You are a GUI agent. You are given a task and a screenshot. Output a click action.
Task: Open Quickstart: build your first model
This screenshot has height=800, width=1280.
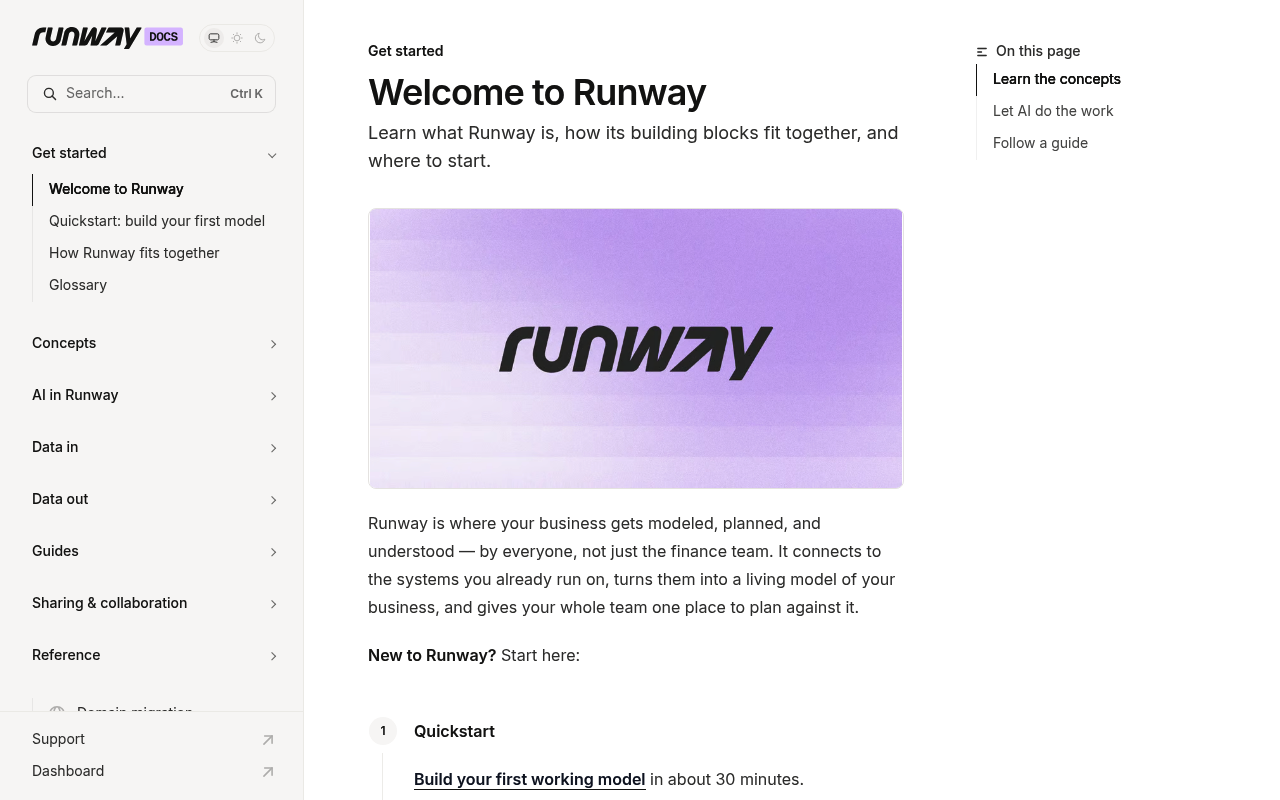157,221
